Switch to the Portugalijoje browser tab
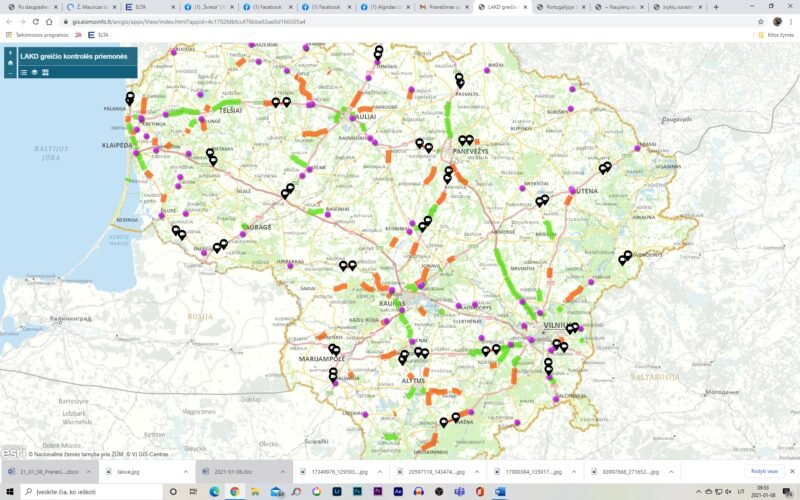Image resolution: width=800 pixels, height=500 pixels. point(559,7)
